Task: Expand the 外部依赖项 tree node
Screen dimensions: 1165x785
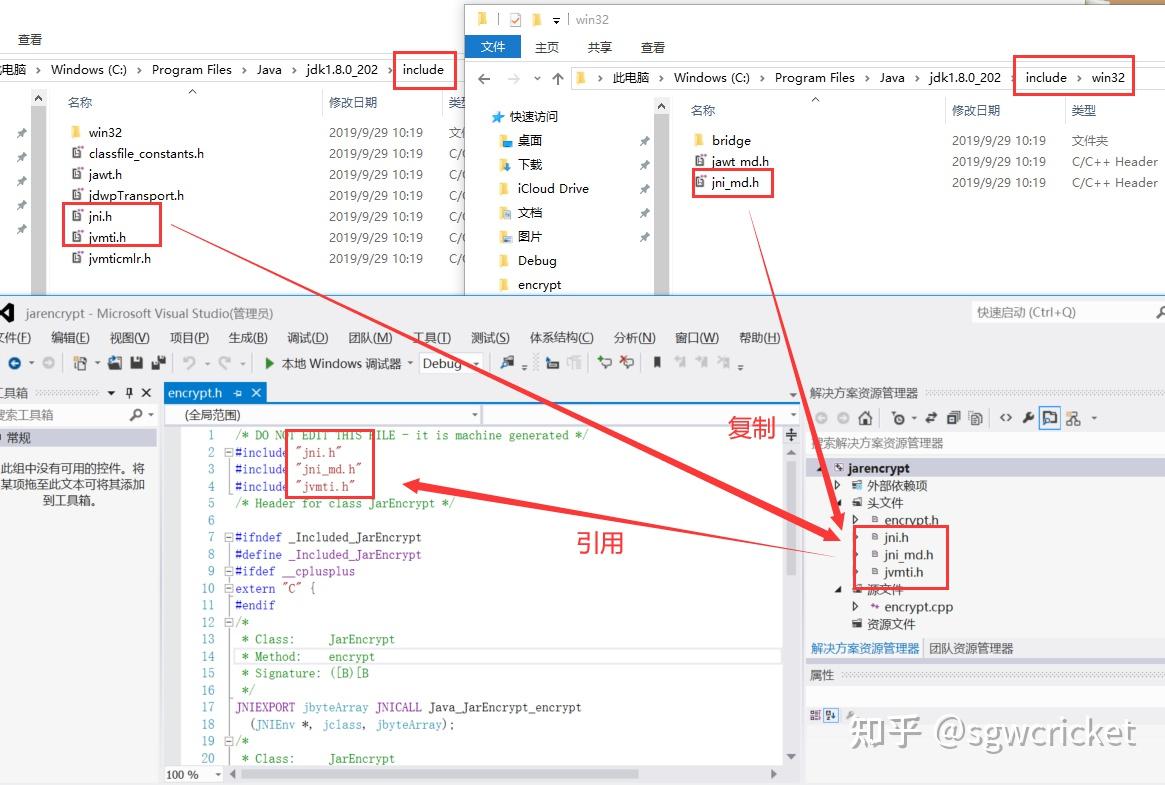Action: pos(838,486)
